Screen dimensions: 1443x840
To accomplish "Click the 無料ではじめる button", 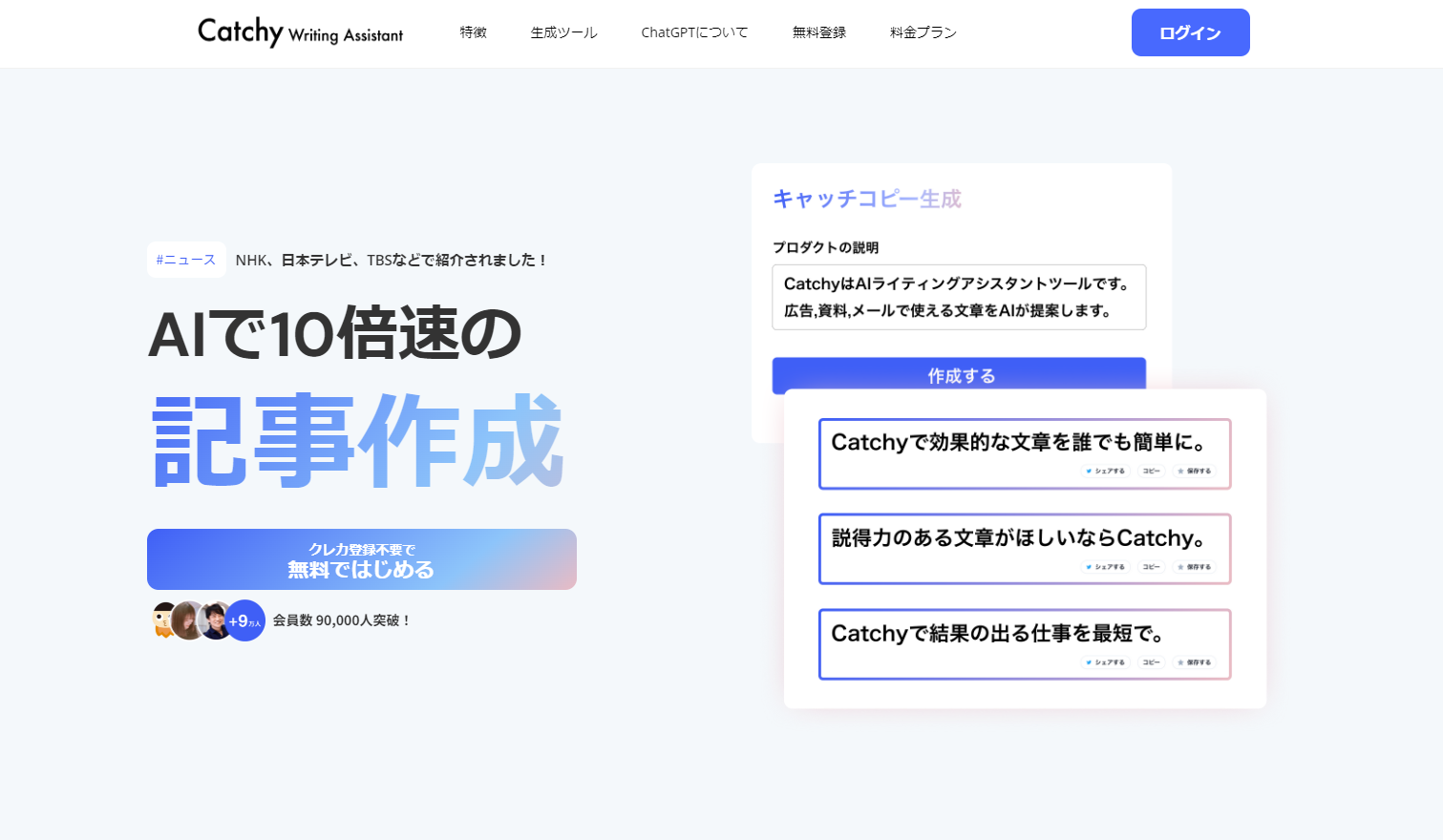I will pos(362,559).
